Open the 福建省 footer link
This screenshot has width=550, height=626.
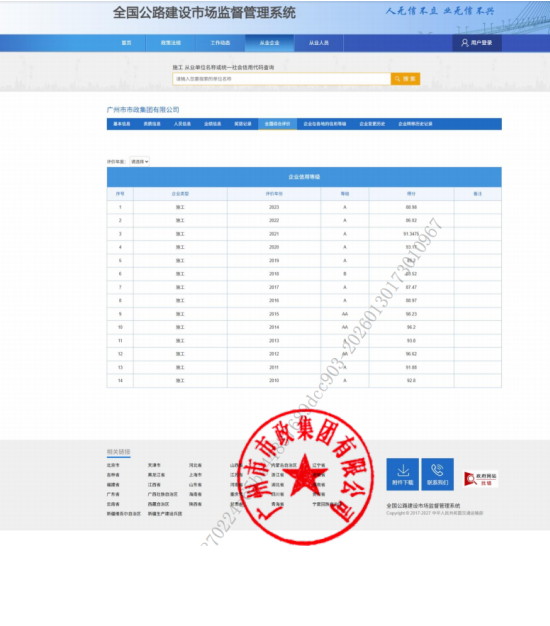pyautogui.click(x=113, y=485)
